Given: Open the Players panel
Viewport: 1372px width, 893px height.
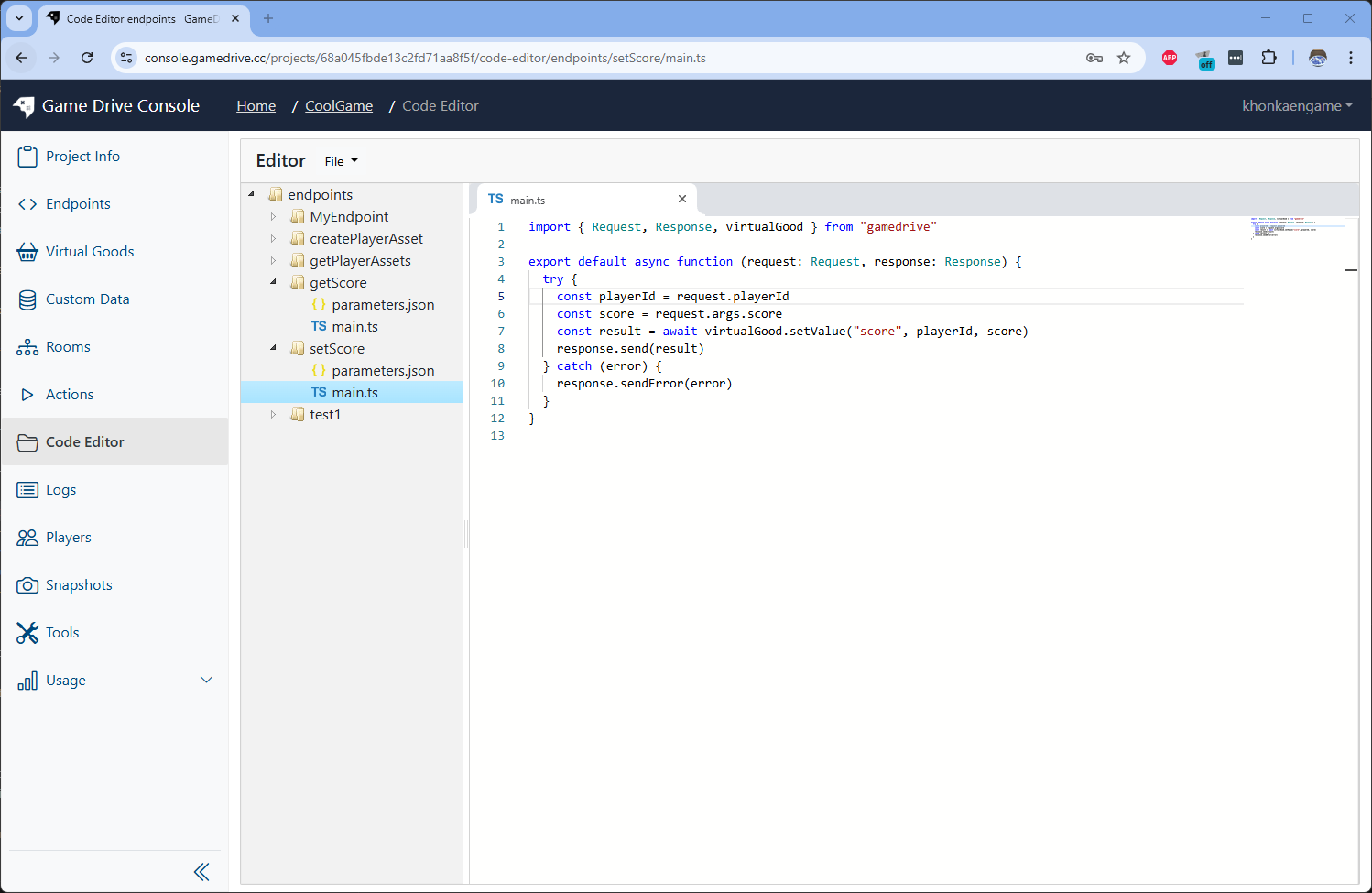Looking at the screenshot, I should pyautogui.click(x=28, y=537).
